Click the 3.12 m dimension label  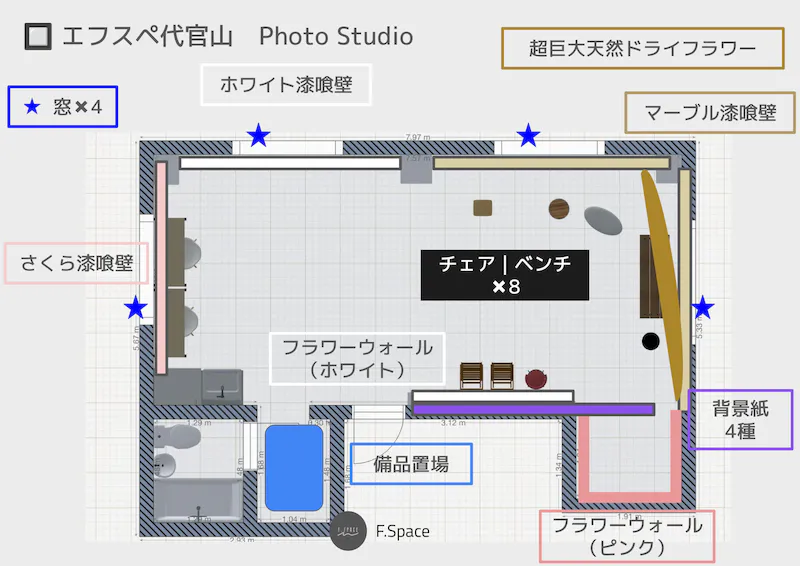453,423
